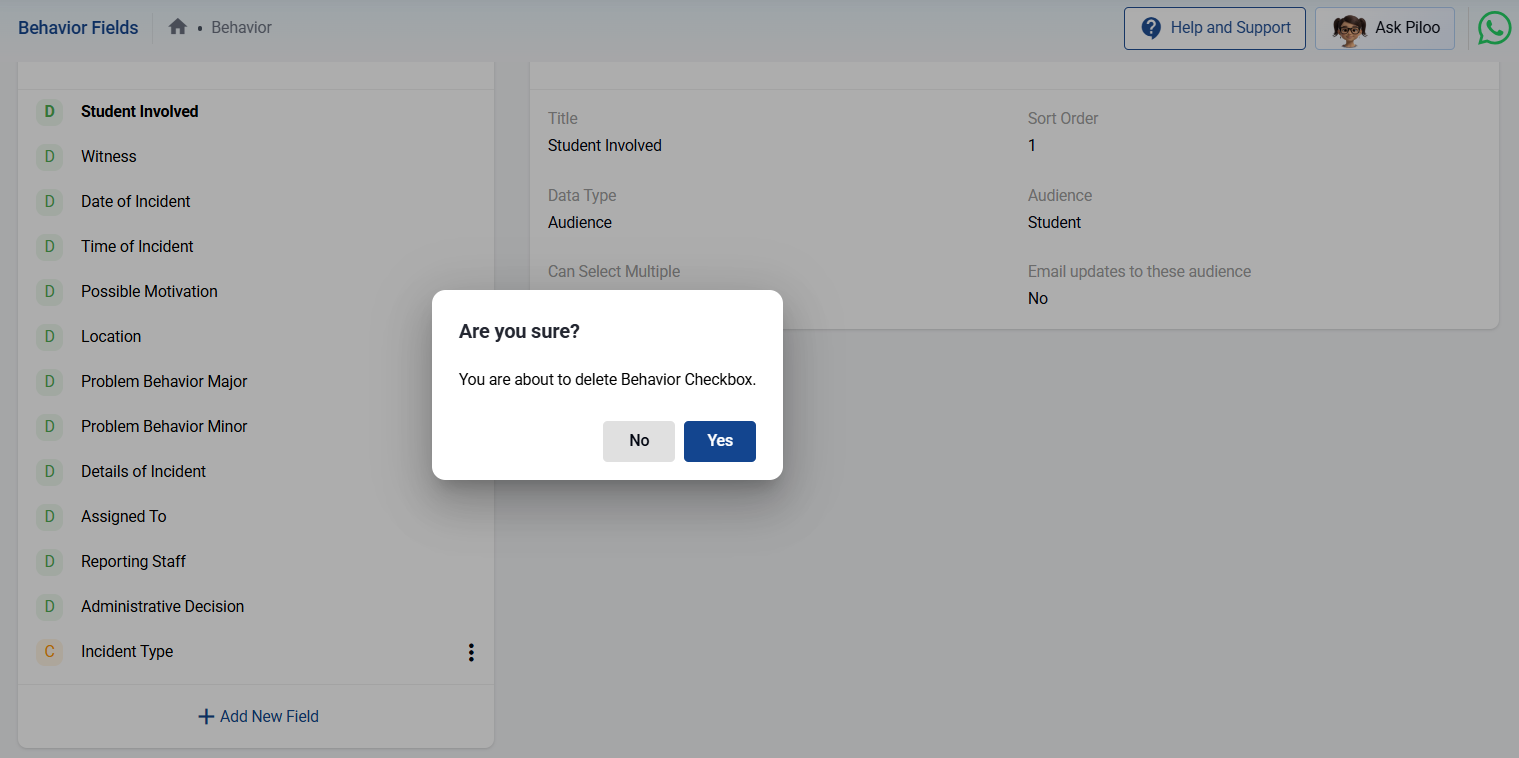Click Behavior breadcrumb link
Image resolution: width=1519 pixels, height=758 pixels.
click(x=241, y=27)
